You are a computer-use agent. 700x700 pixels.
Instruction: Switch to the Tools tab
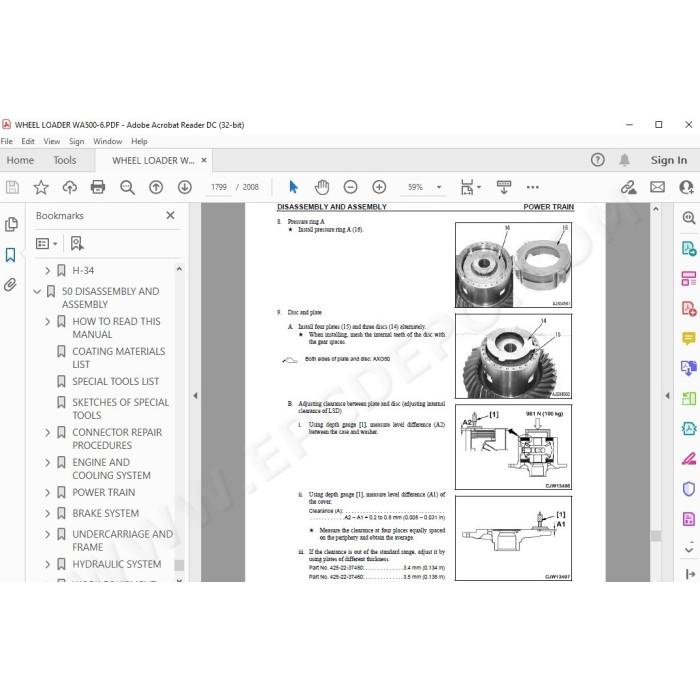[x=65, y=160]
